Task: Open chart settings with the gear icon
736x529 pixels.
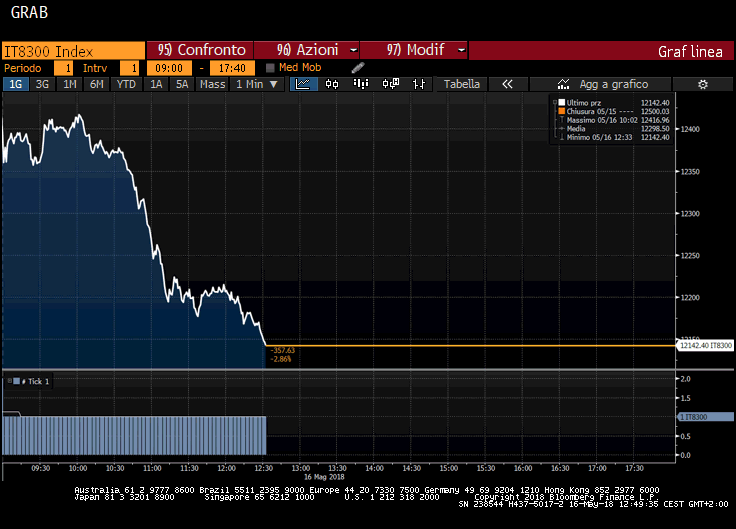Action: point(703,84)
